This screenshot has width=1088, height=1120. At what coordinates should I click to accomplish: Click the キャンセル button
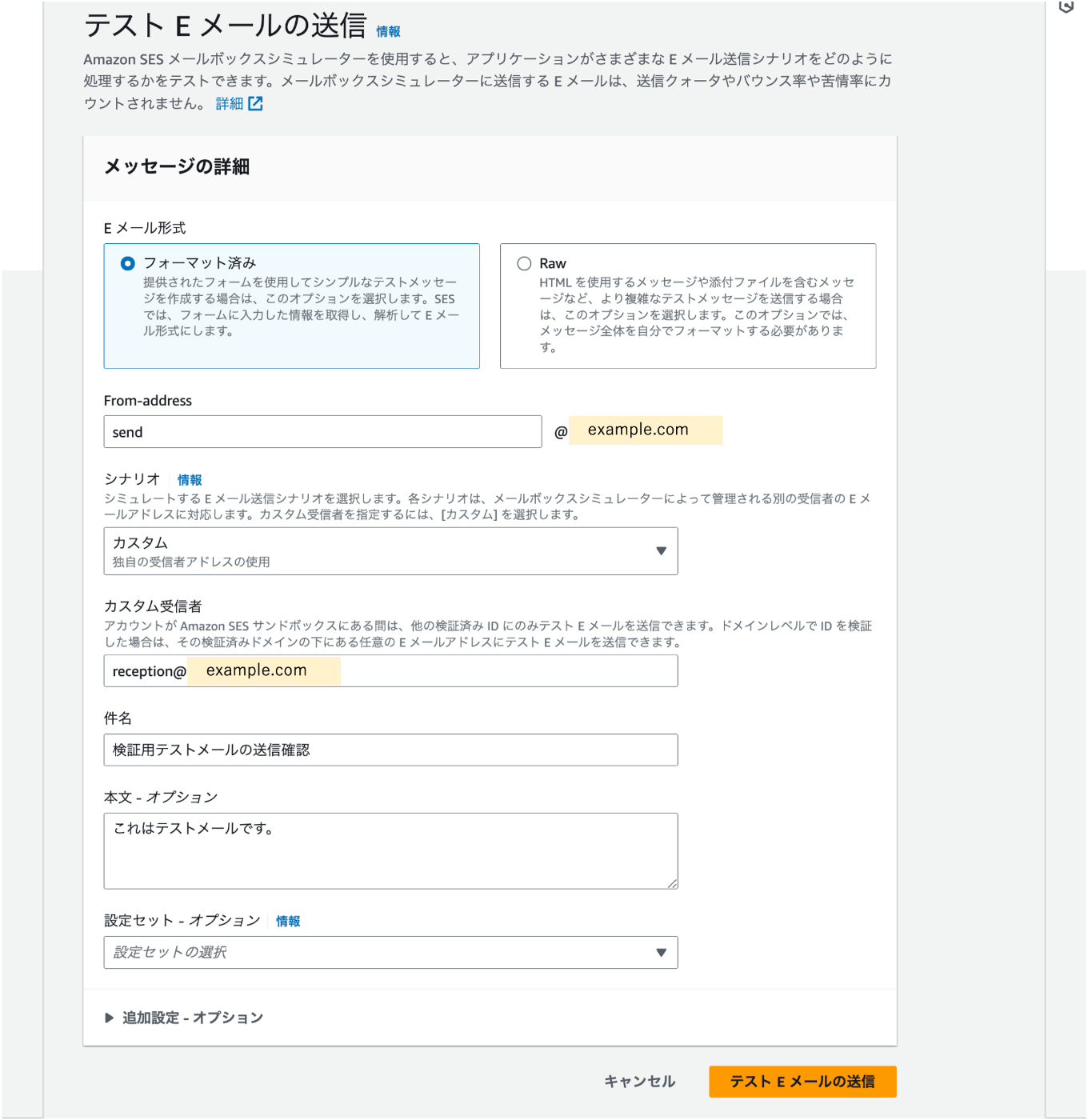pos(640,1082)
